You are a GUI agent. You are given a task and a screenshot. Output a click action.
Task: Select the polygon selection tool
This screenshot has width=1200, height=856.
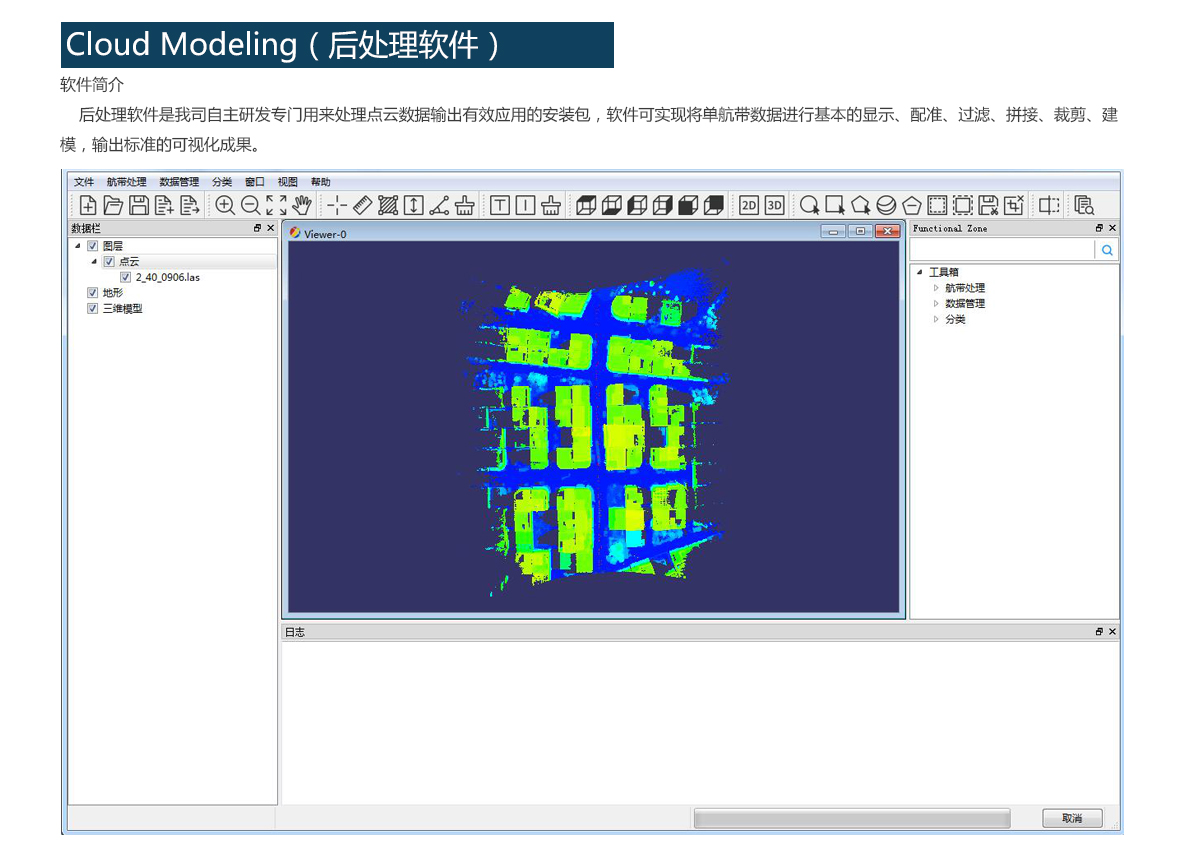860,206
